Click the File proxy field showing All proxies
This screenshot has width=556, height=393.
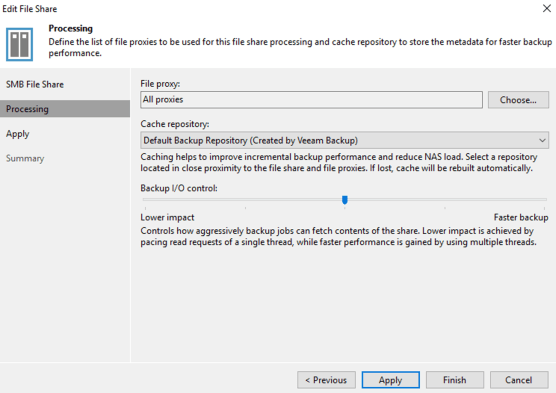[311, 100]
